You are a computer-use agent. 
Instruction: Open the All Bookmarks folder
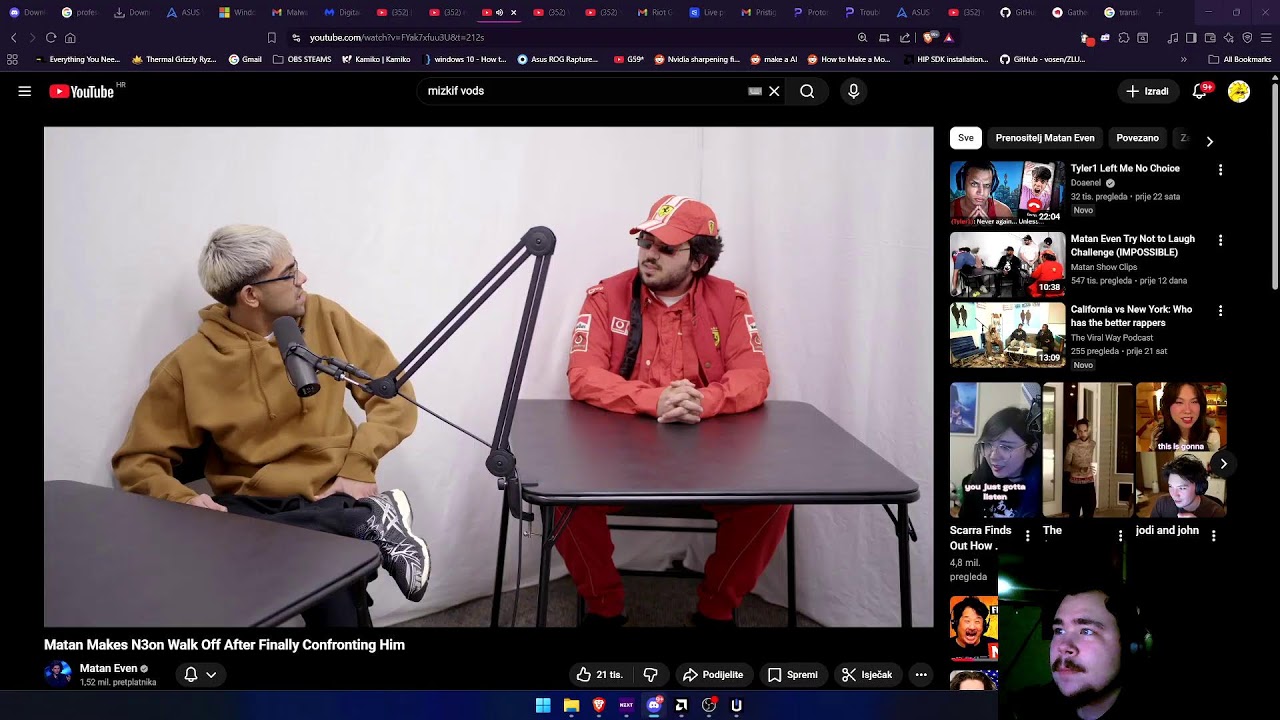tap(1239, 59)
